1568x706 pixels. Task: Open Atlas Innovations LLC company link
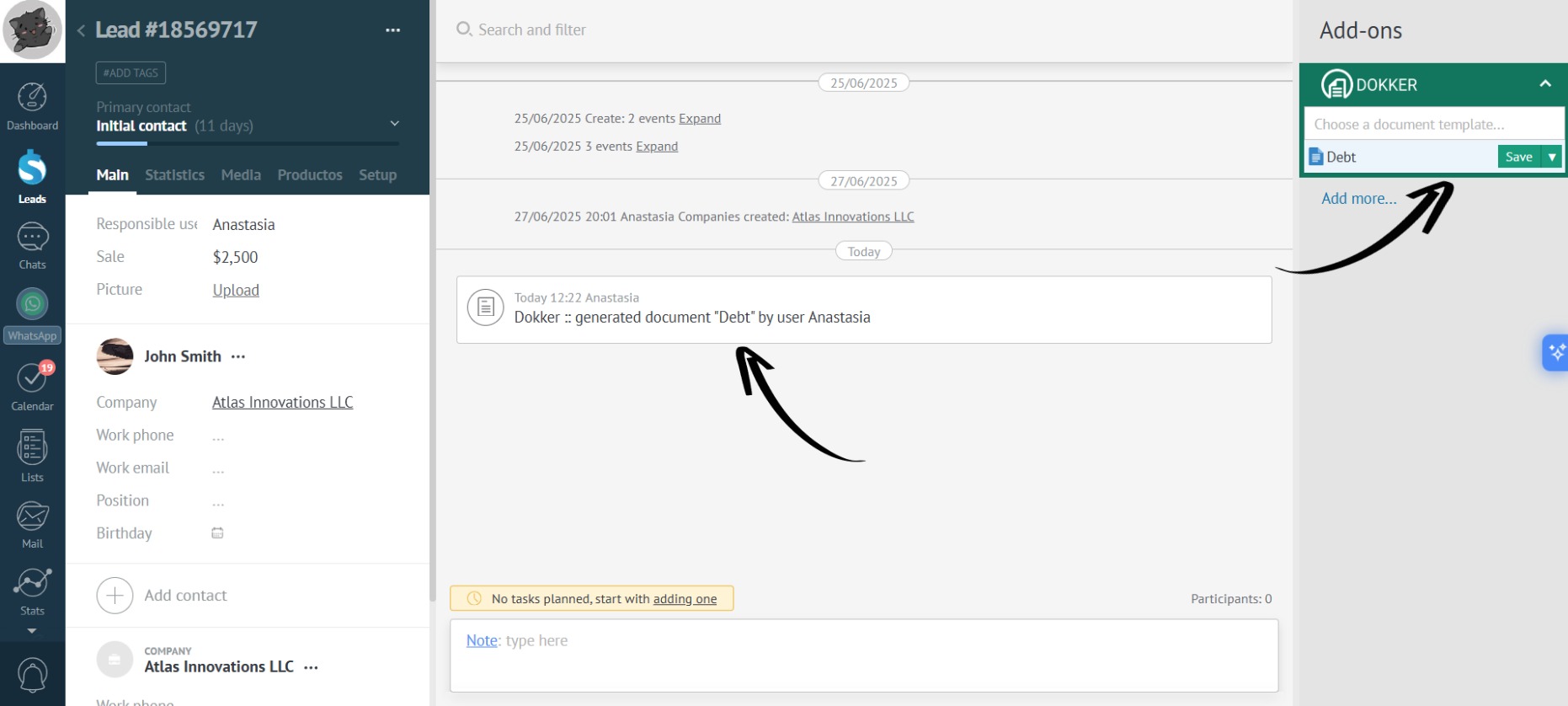coord(282,403)
